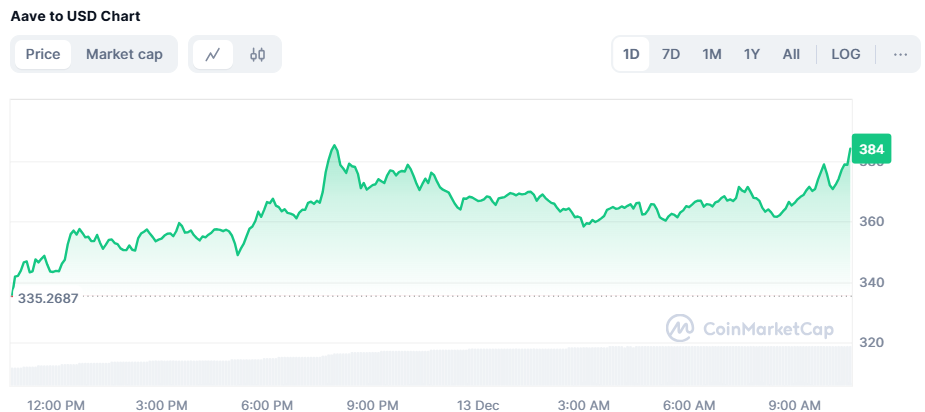The width and height of the screenshot is (925, 412).
Task: Toggle the LOG scale button
Action: [x=846, y=54]
